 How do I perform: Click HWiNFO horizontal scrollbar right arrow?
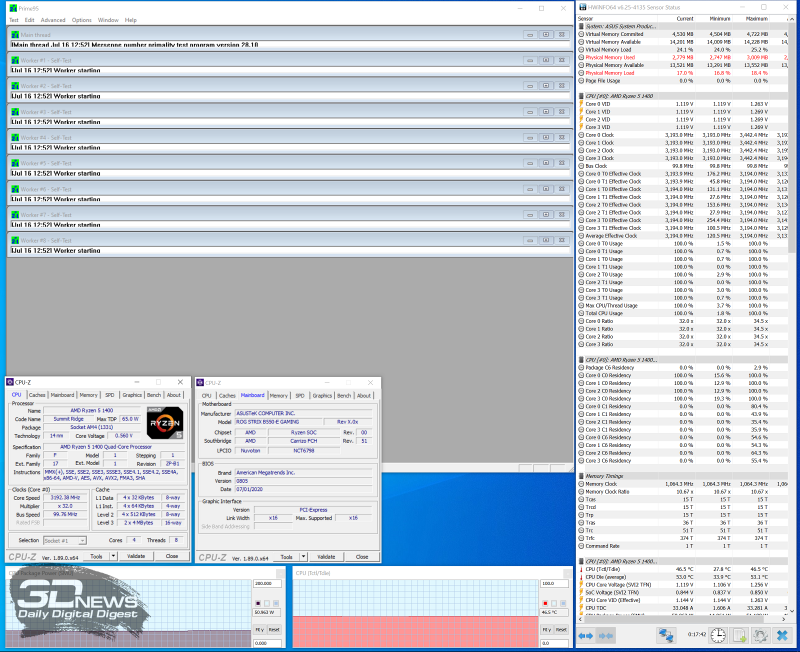coord(784,619)
